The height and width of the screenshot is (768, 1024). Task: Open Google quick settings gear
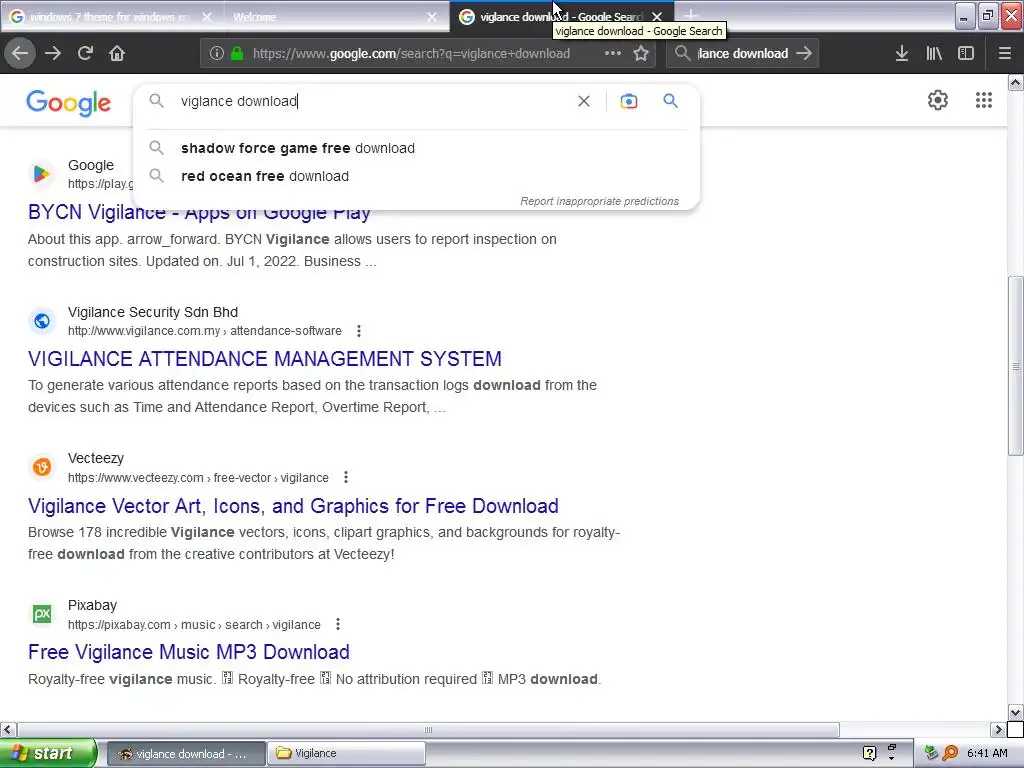click(x=938, y=100)
